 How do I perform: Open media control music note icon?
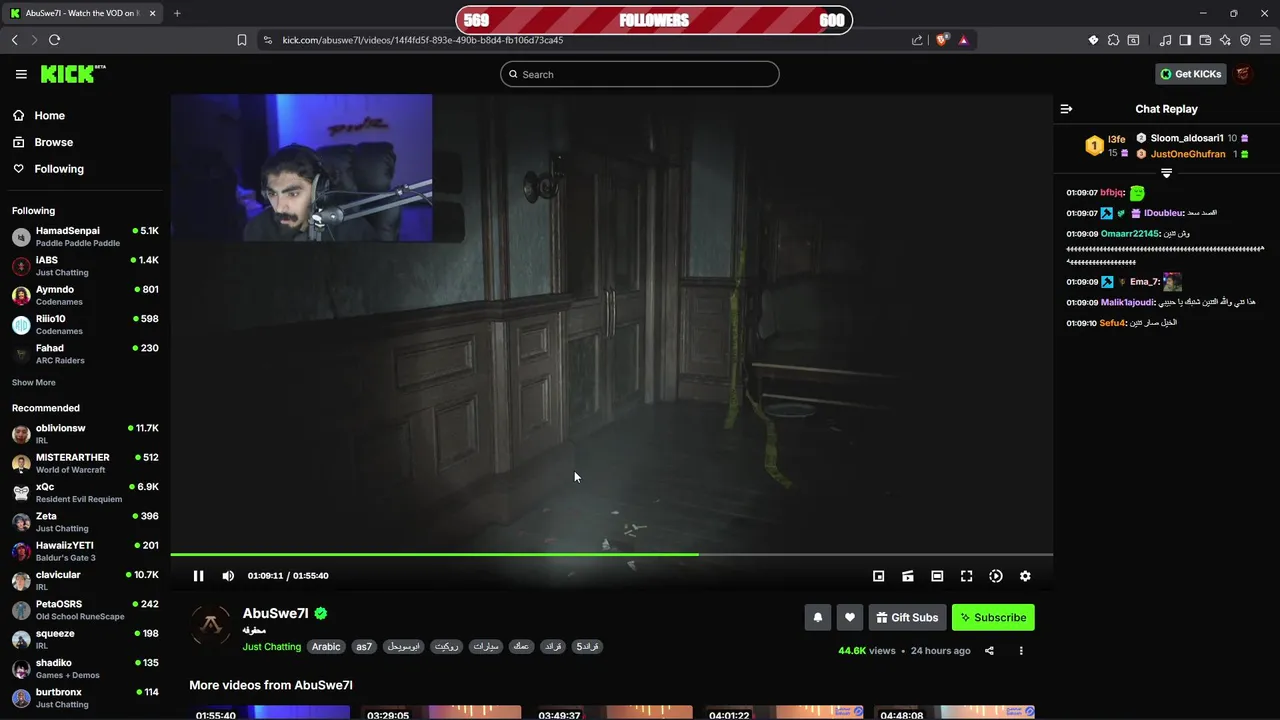(x=1165, y=40)
